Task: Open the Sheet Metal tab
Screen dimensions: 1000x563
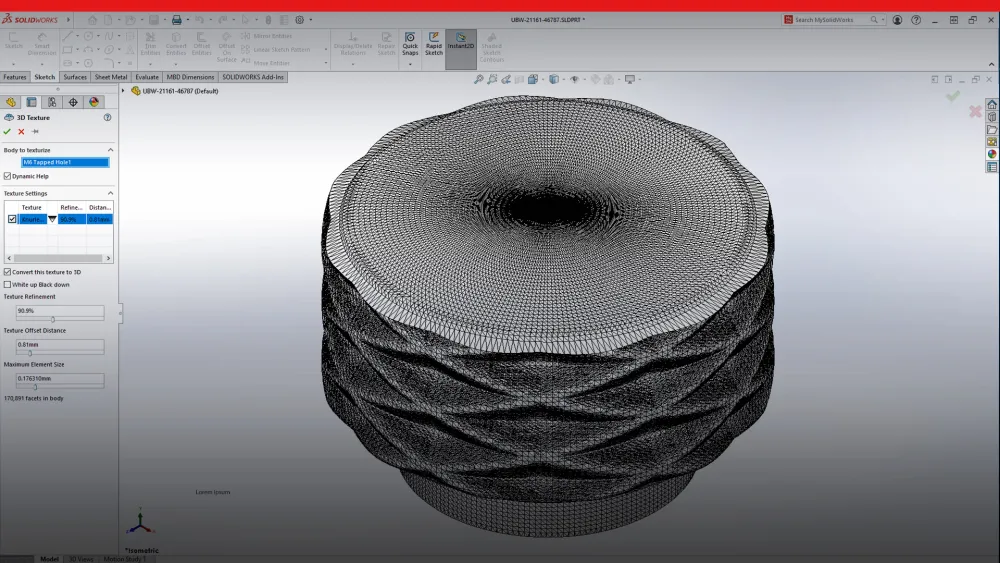Action: pos(111,77)
